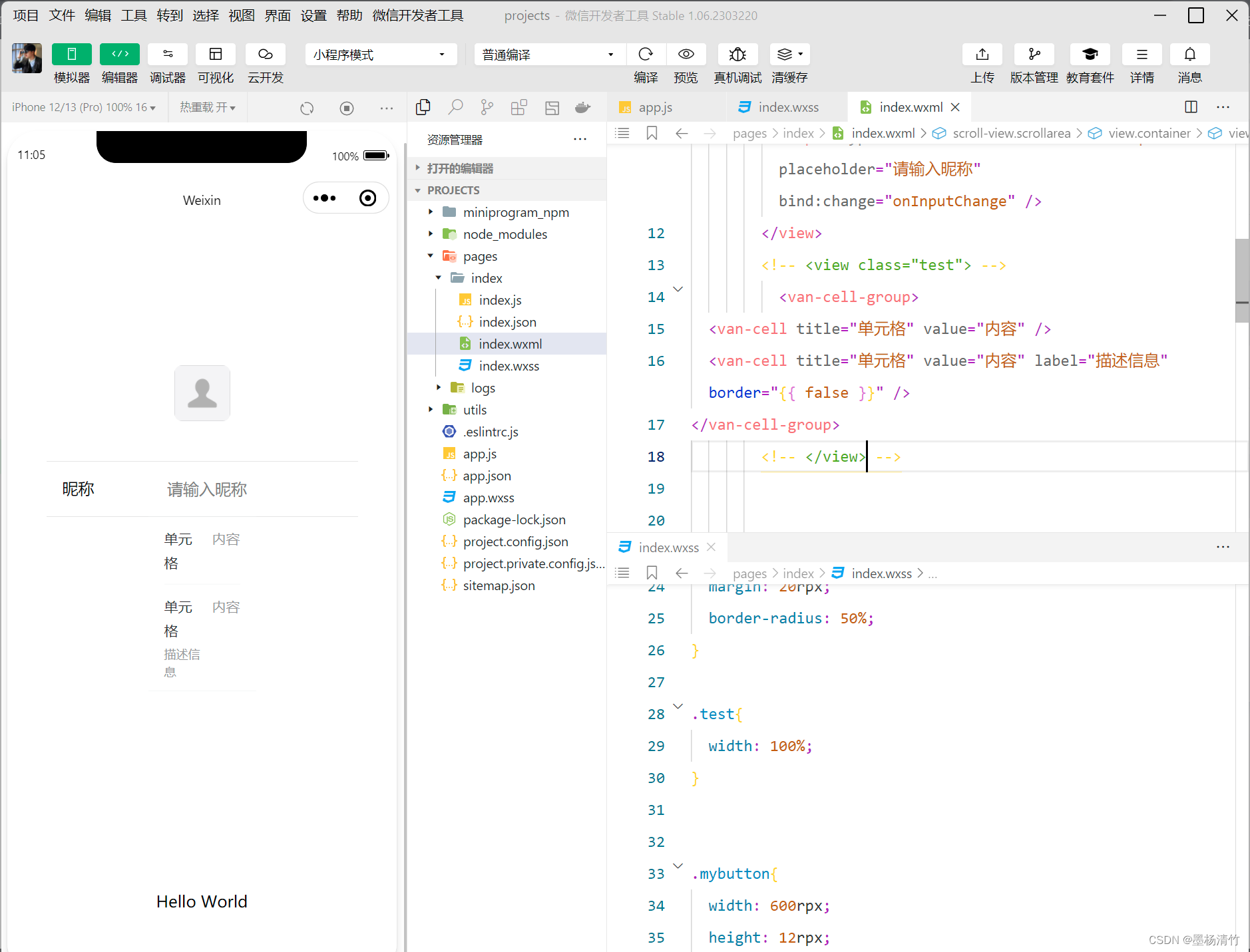Open the extensions panel icon
The width and height of the screenshot is (1250, 952).
[x=519, y=107]
